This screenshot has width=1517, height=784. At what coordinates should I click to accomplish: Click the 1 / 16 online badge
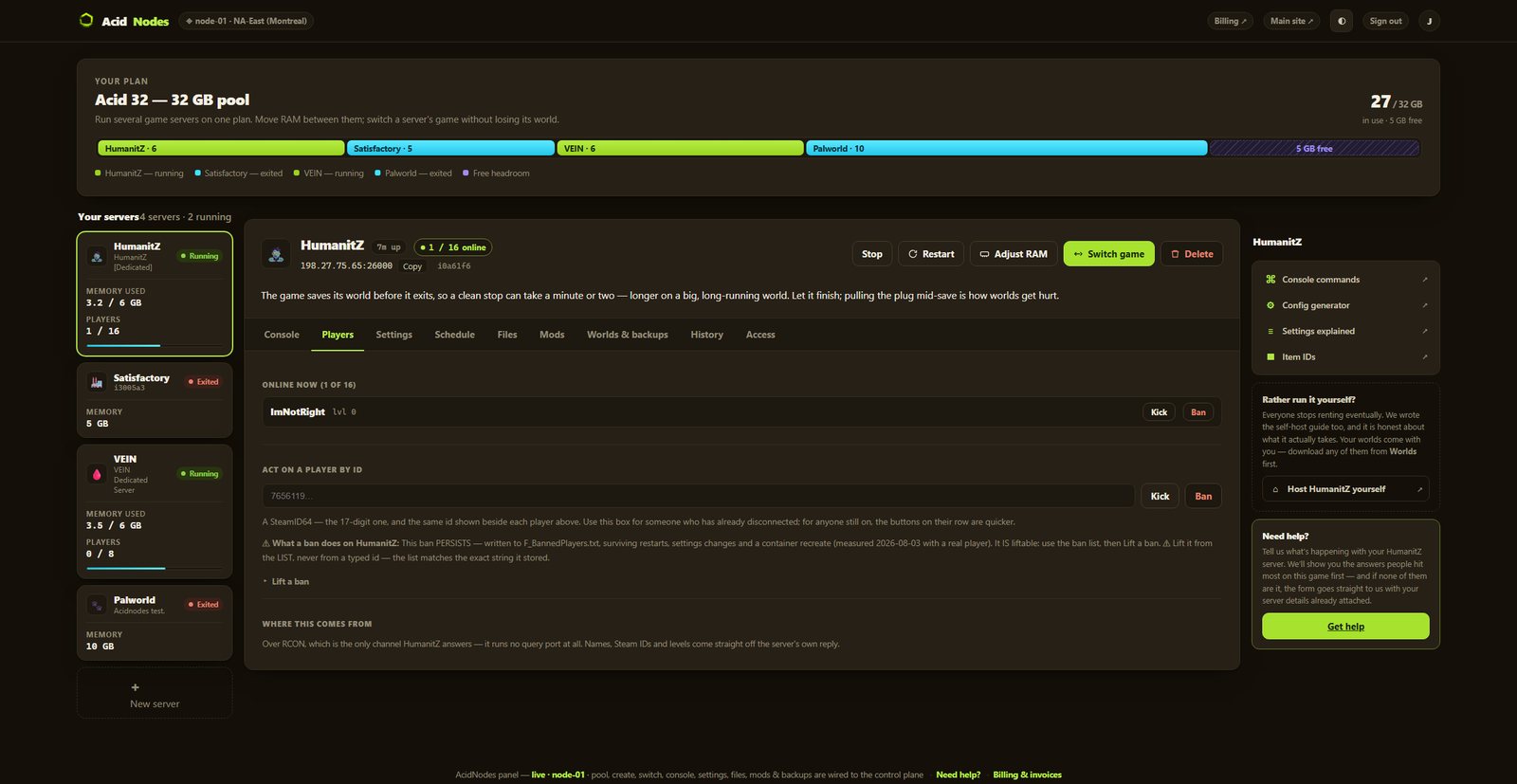click(x=453, y=247)
